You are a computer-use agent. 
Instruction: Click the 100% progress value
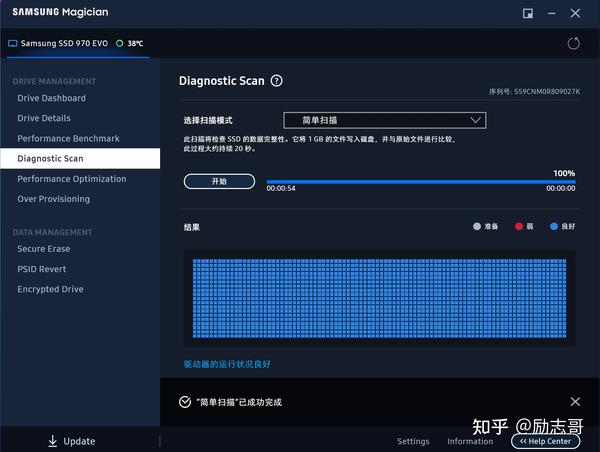coord(564,173)
